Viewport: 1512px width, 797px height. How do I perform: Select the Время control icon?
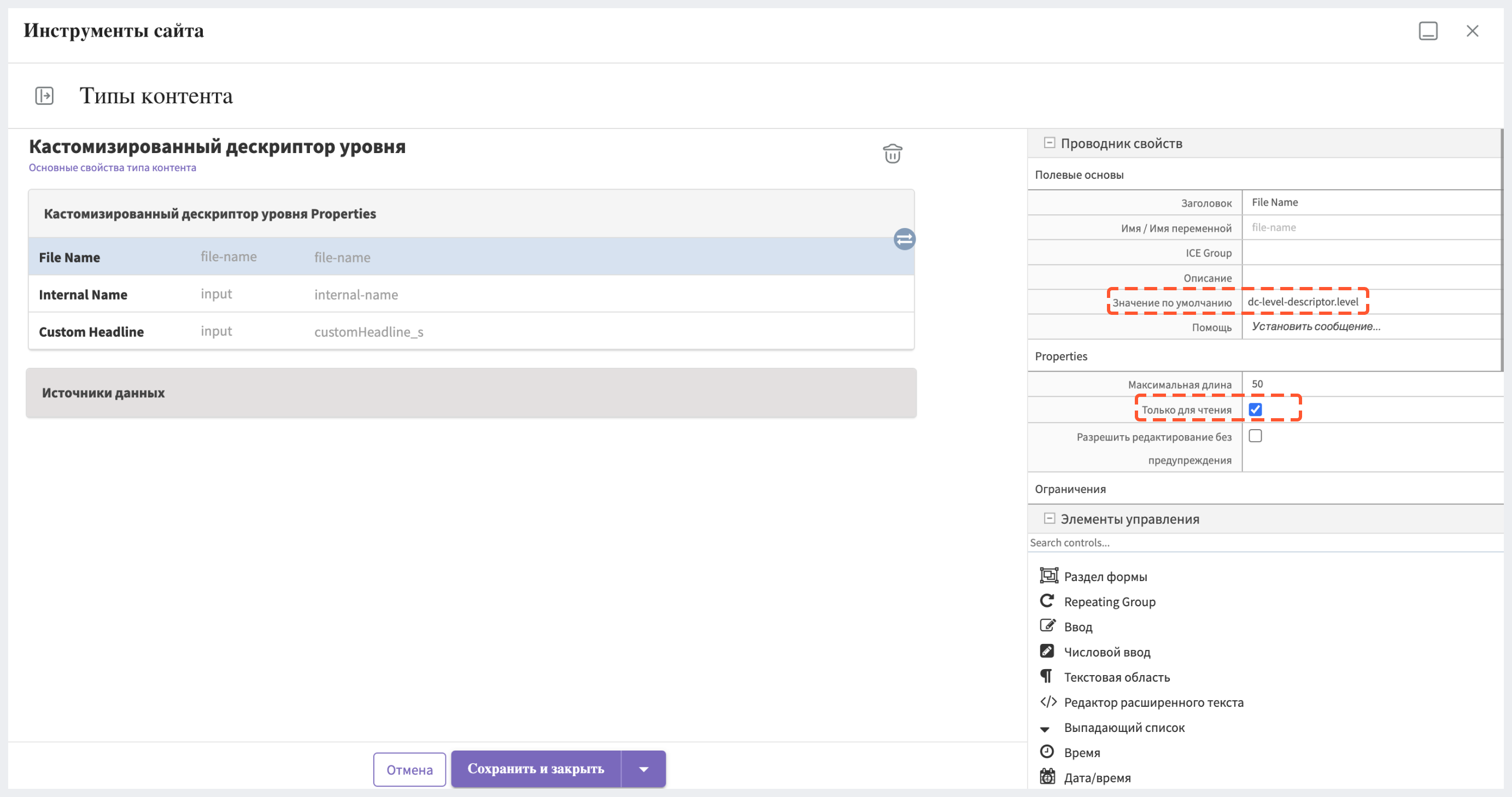tap(1047, 752)
